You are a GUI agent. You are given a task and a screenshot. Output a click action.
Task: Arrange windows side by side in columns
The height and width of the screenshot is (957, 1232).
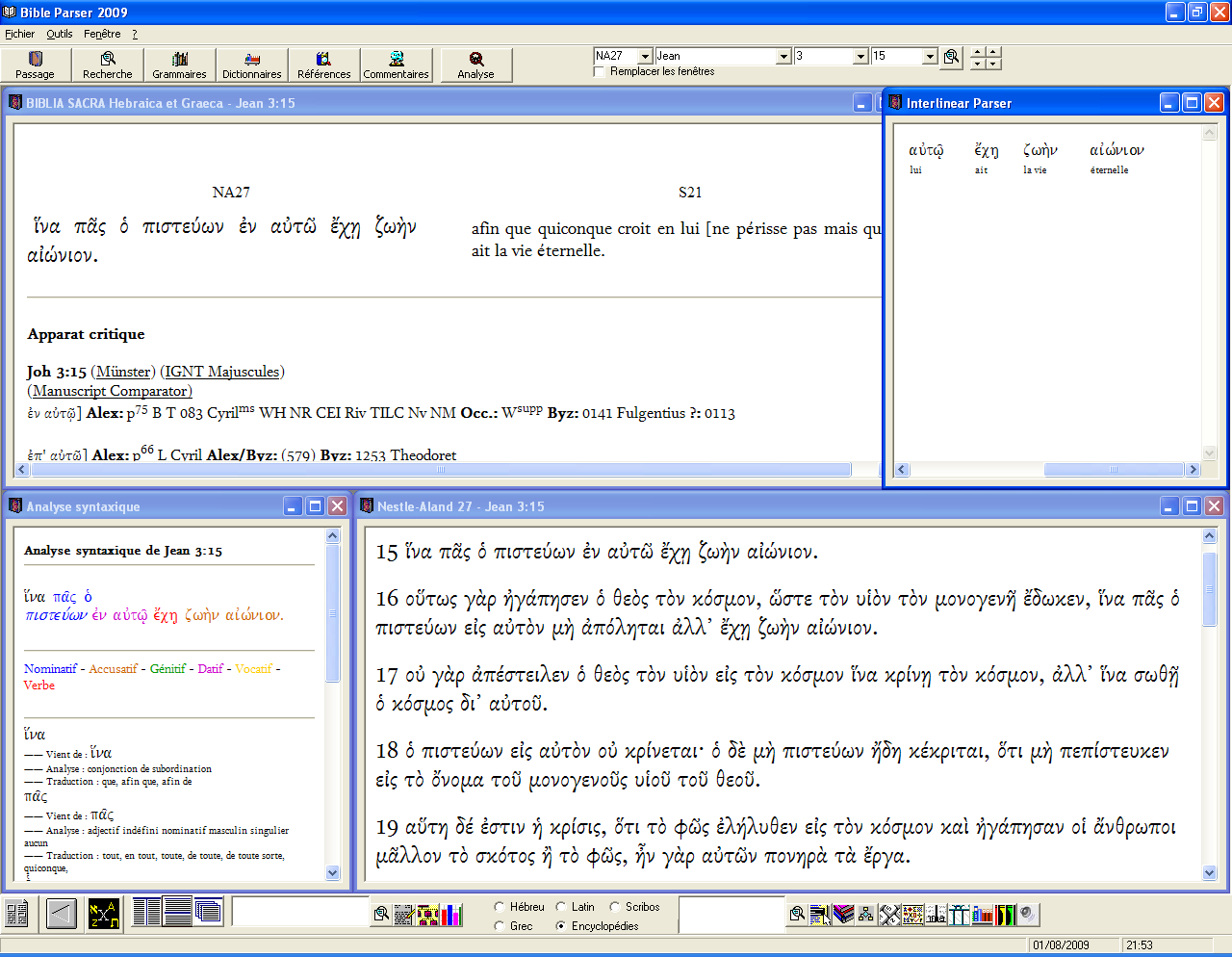pos(147,911)
